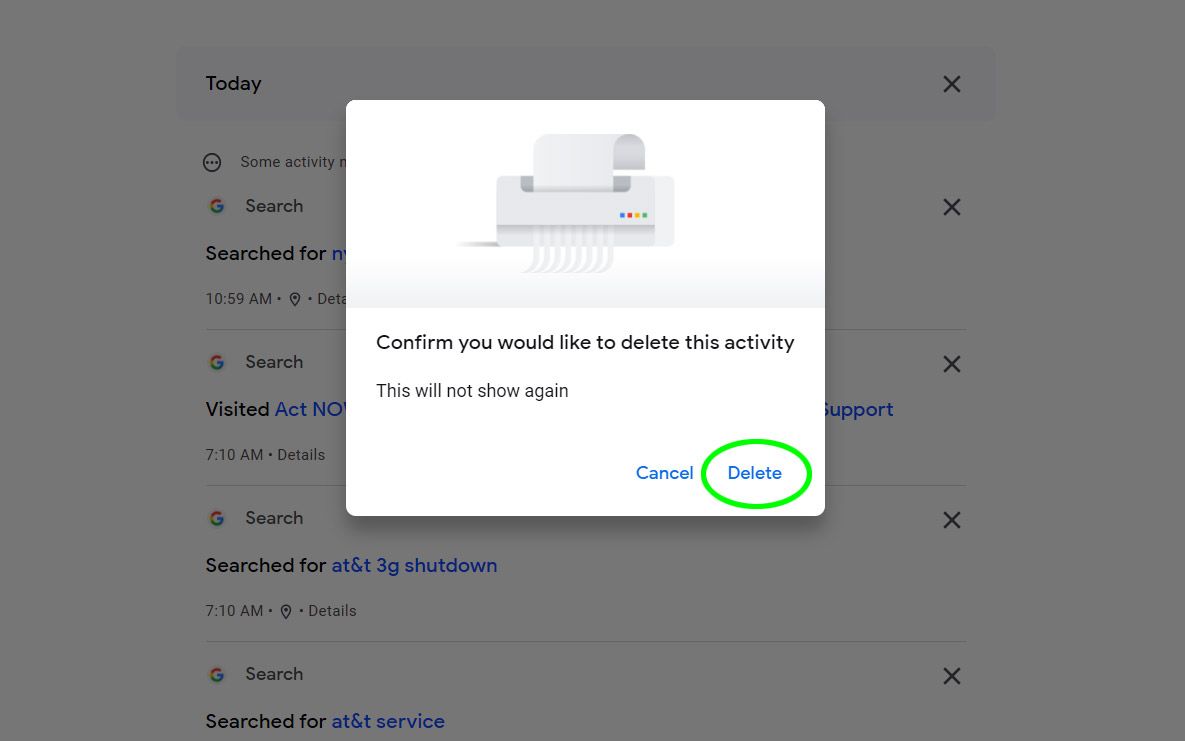Click the shredder illustration in the dialog
This screenshot has width=1185, height=741.
585,195
